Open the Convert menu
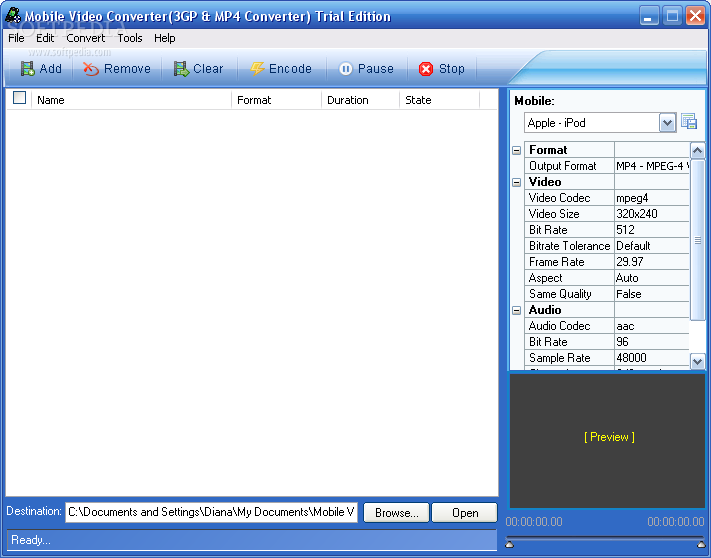Viewport: 711px width, 558px height. (86, 38)
